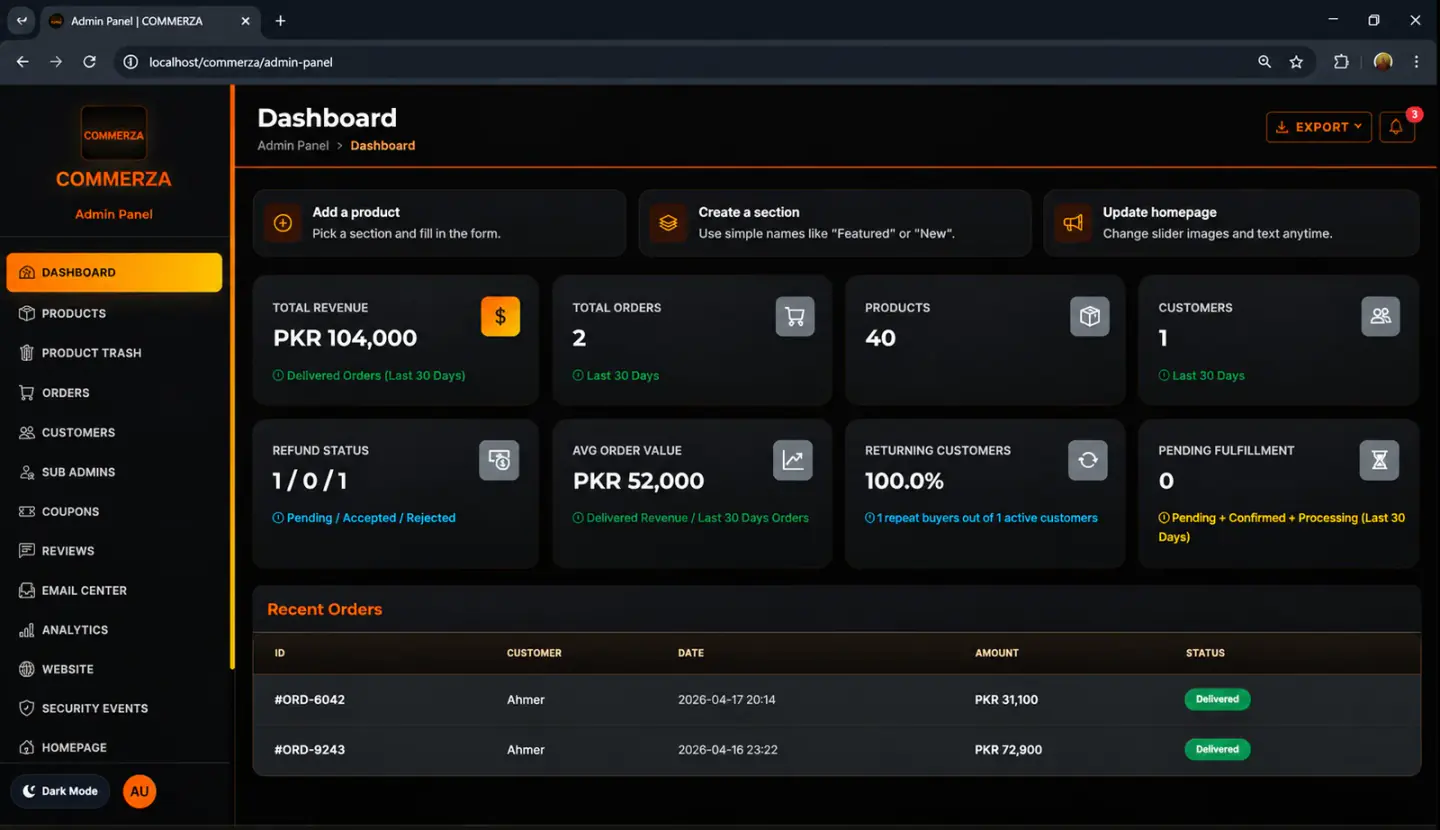
Task: Open browser extensions puzzle icon
Action: point(1341,62)
